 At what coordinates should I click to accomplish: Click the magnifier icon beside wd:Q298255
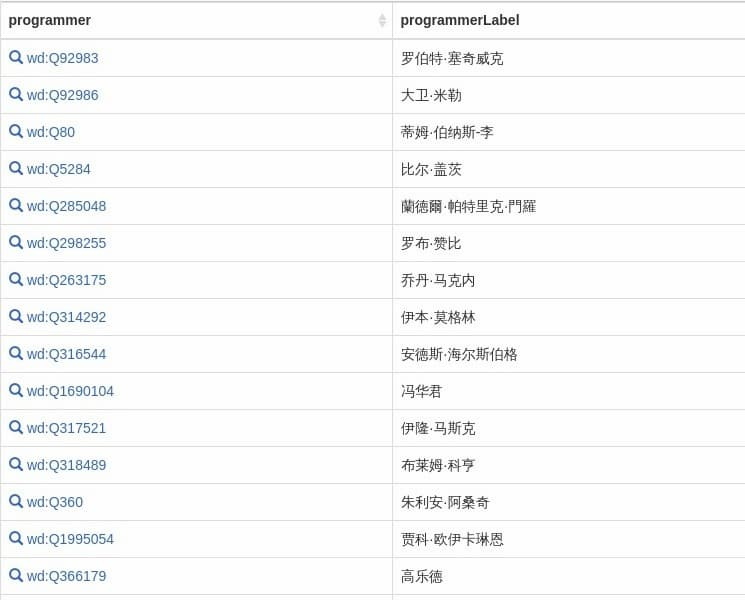coord(16,242)
